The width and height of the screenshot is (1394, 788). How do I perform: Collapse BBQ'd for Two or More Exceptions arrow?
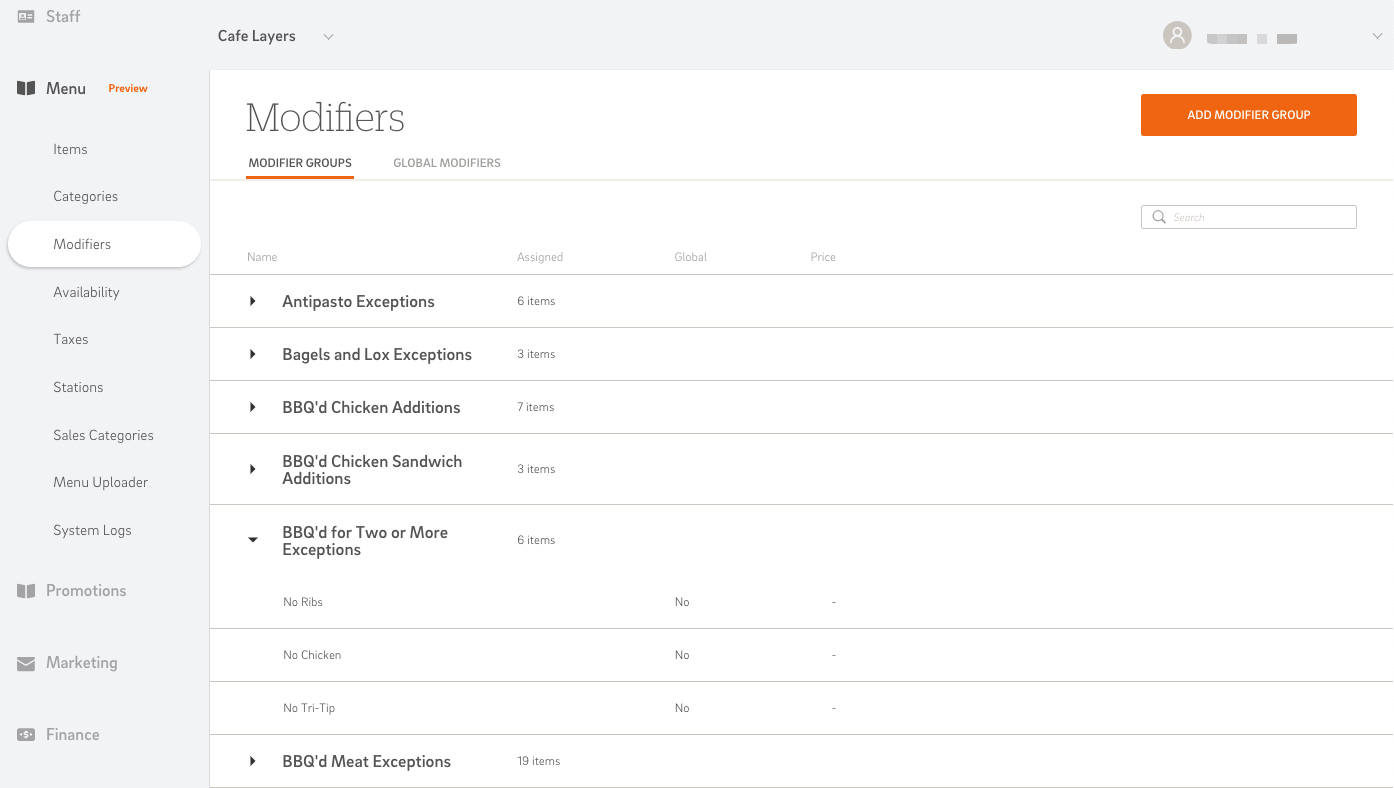[x=253, y=540]
